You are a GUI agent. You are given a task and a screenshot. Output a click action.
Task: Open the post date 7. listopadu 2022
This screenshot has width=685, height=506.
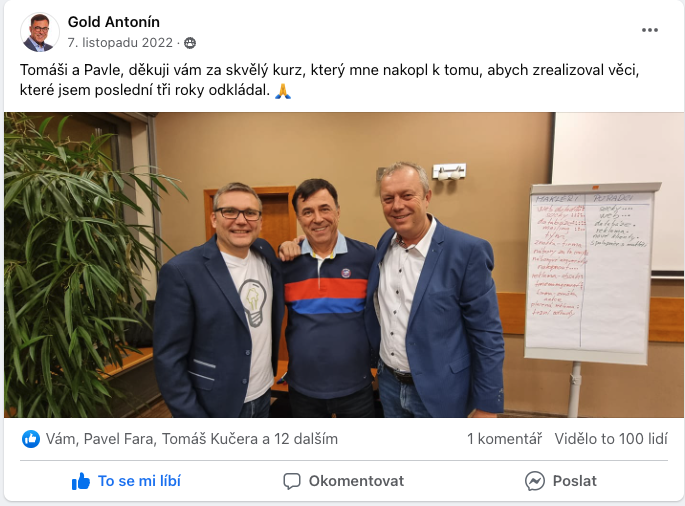tap(120, 43)
